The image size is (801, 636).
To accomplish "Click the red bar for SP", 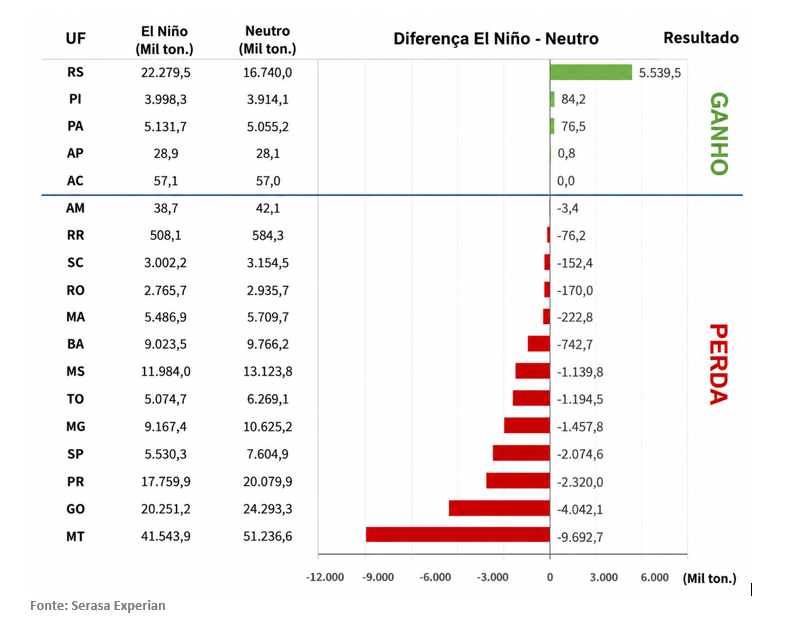I will point(522,453).
